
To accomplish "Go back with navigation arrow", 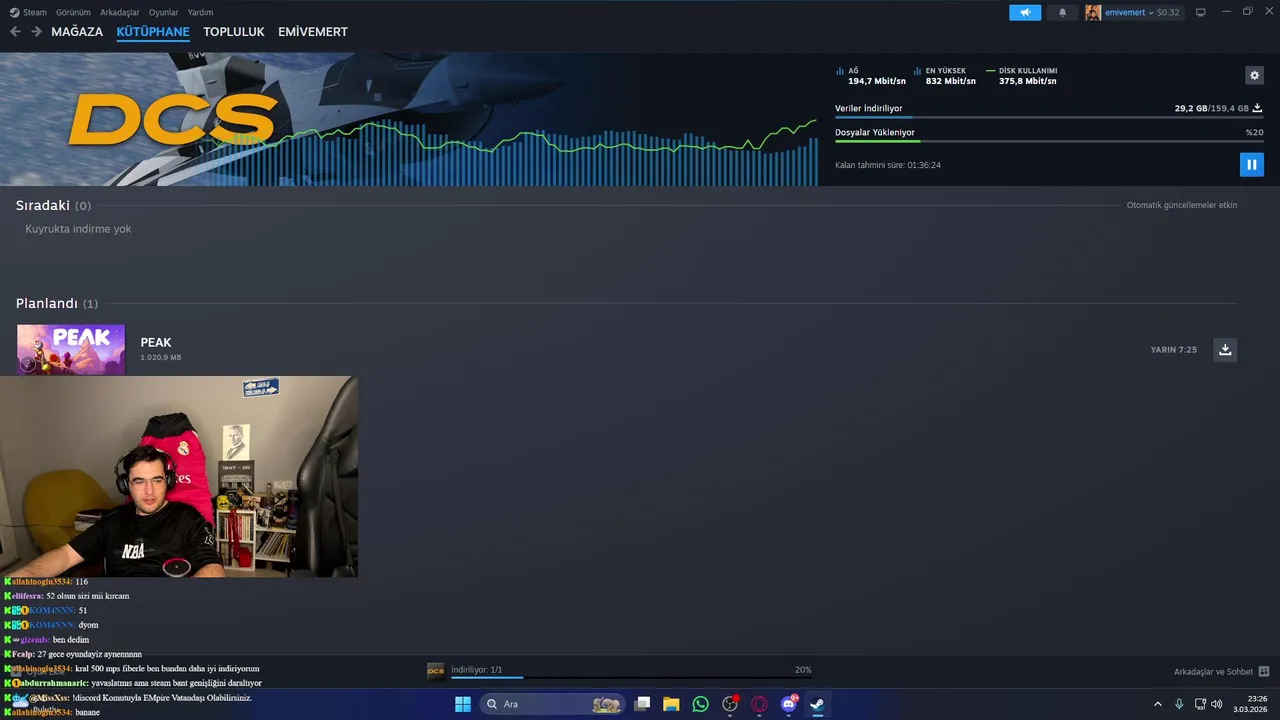I will pos(15,32).
